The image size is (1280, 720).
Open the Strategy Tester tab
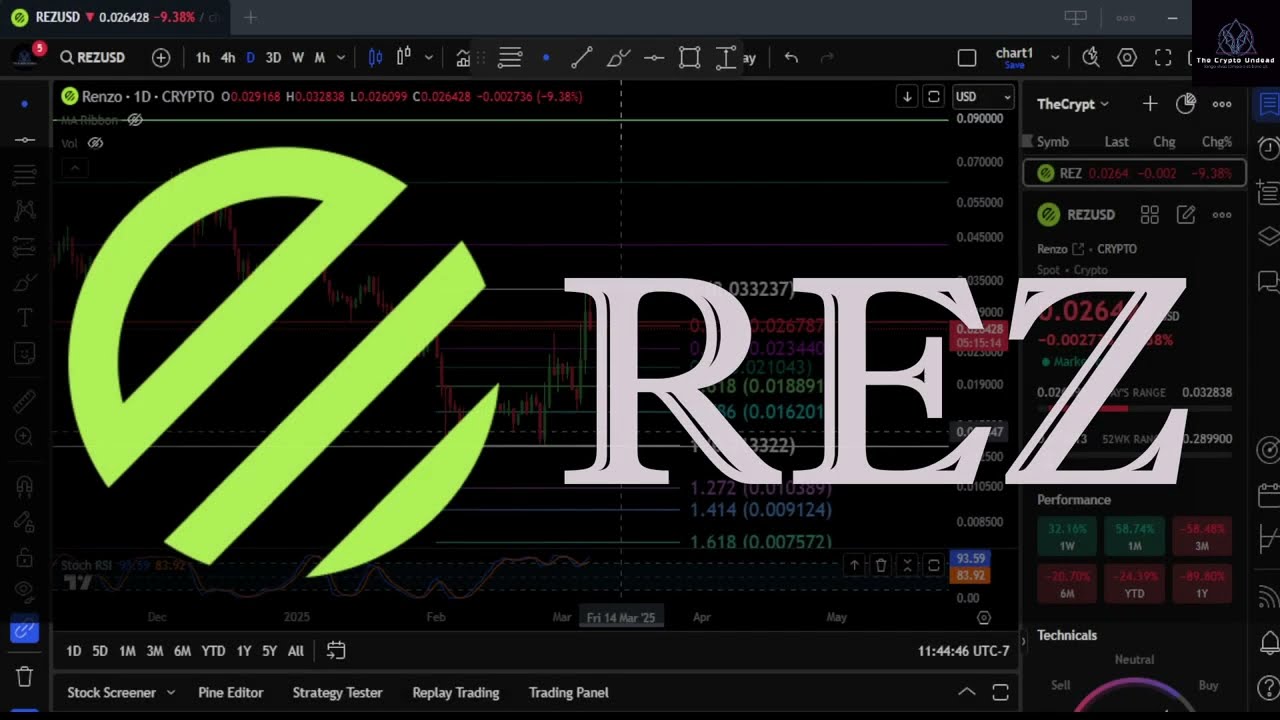pos(337,693)
